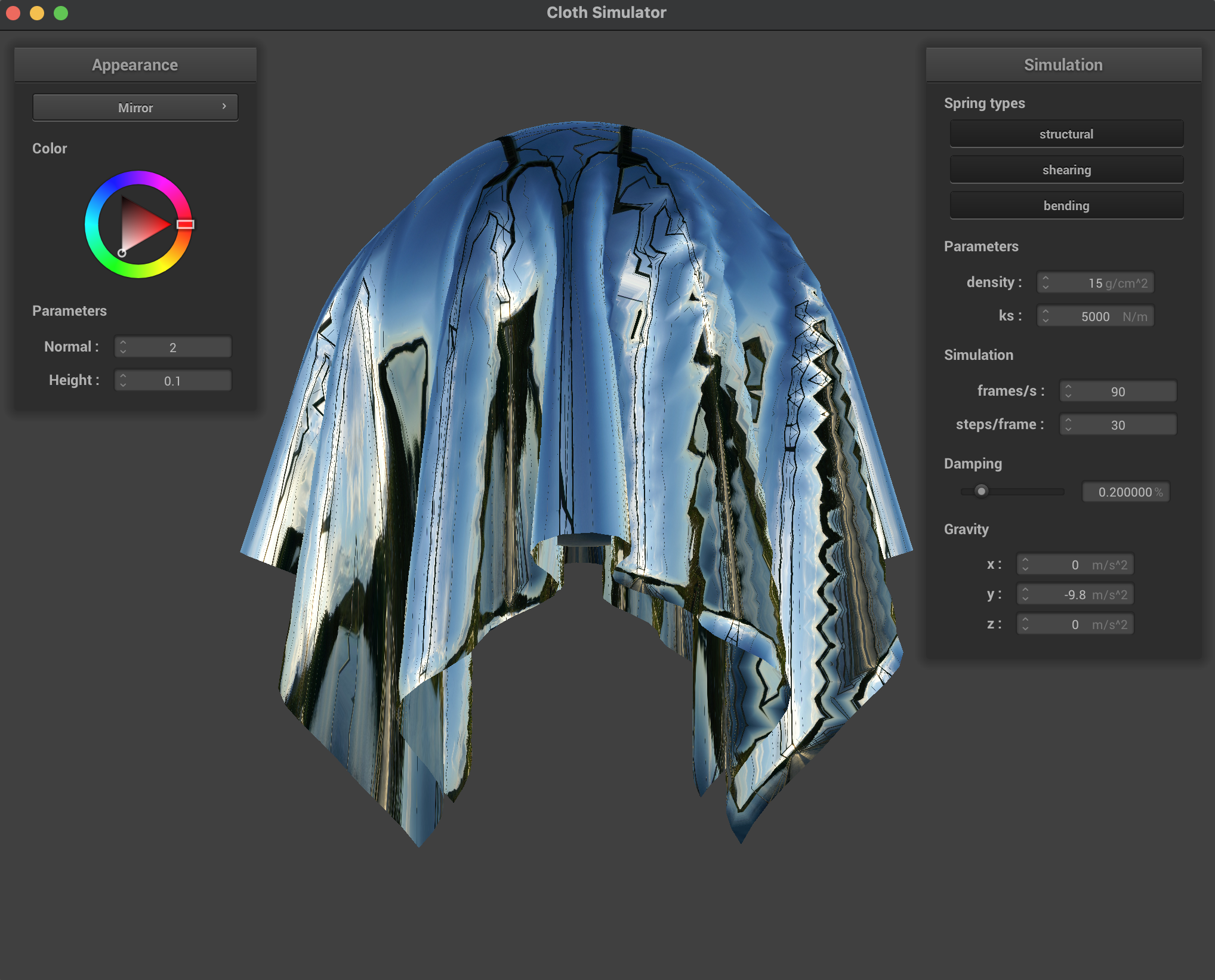Click the gravity y value -9.8 field

1075,594
